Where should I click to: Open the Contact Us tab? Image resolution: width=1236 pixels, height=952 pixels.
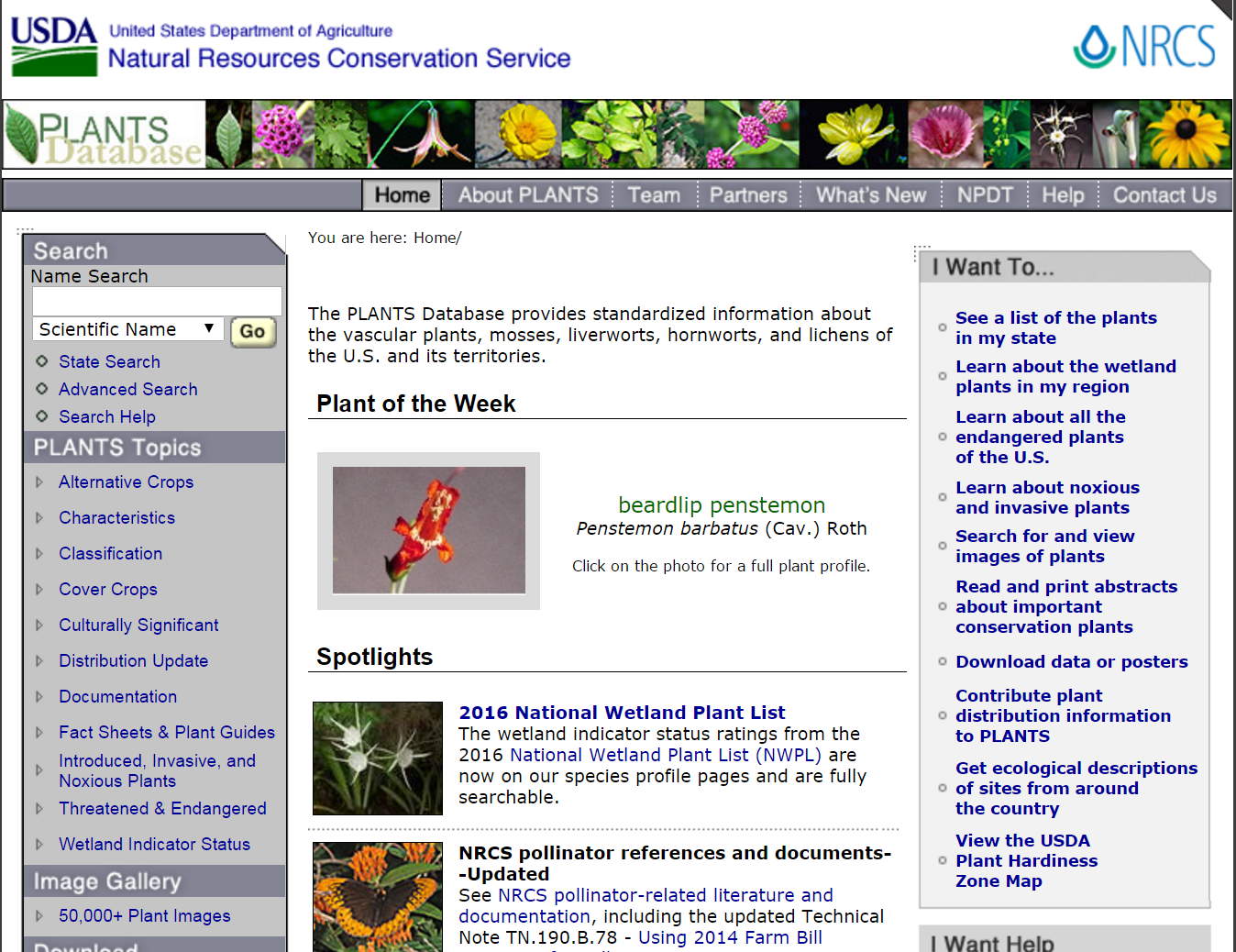(1164, 195)
